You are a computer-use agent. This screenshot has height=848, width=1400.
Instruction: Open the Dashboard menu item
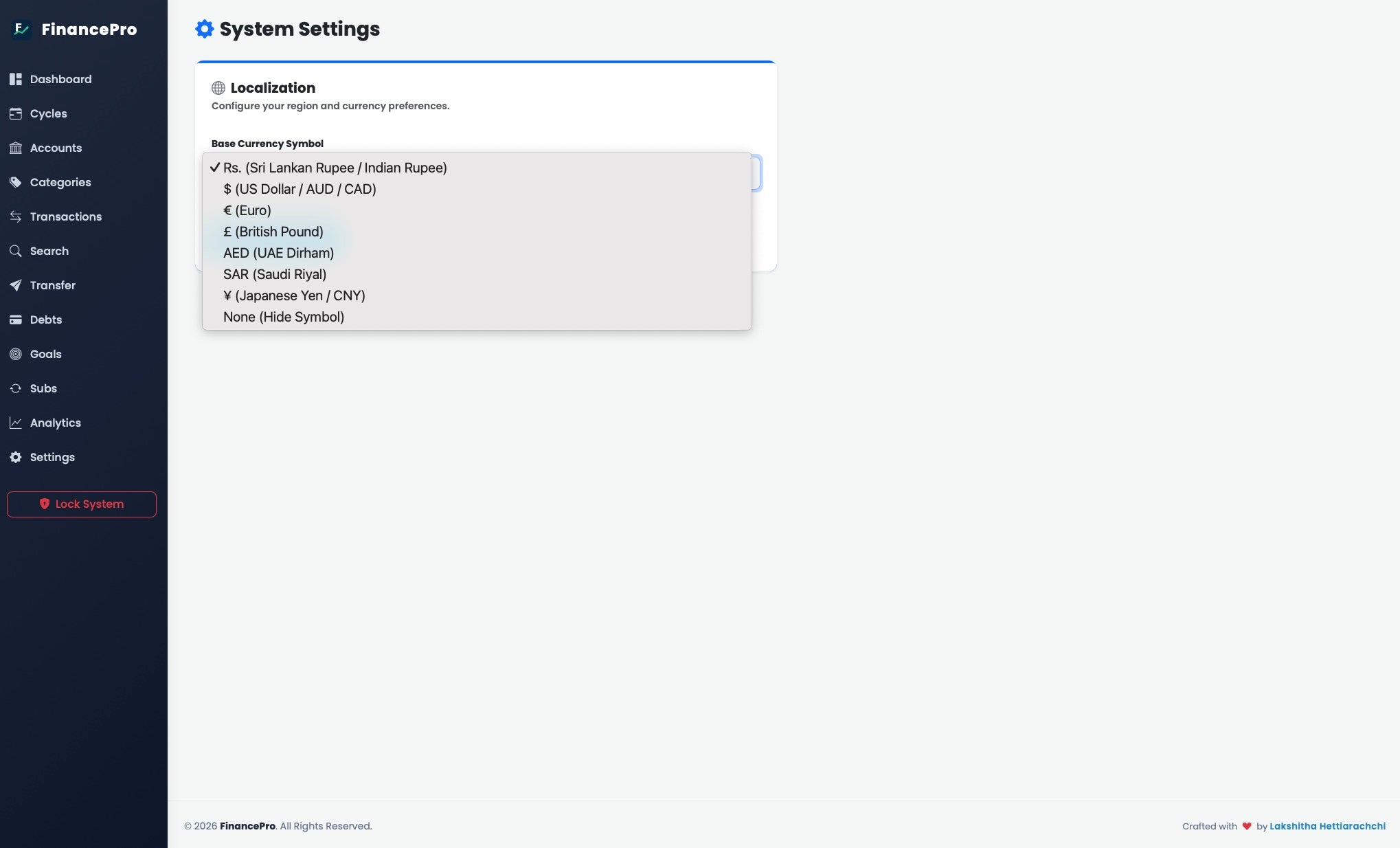coord(60,79)
